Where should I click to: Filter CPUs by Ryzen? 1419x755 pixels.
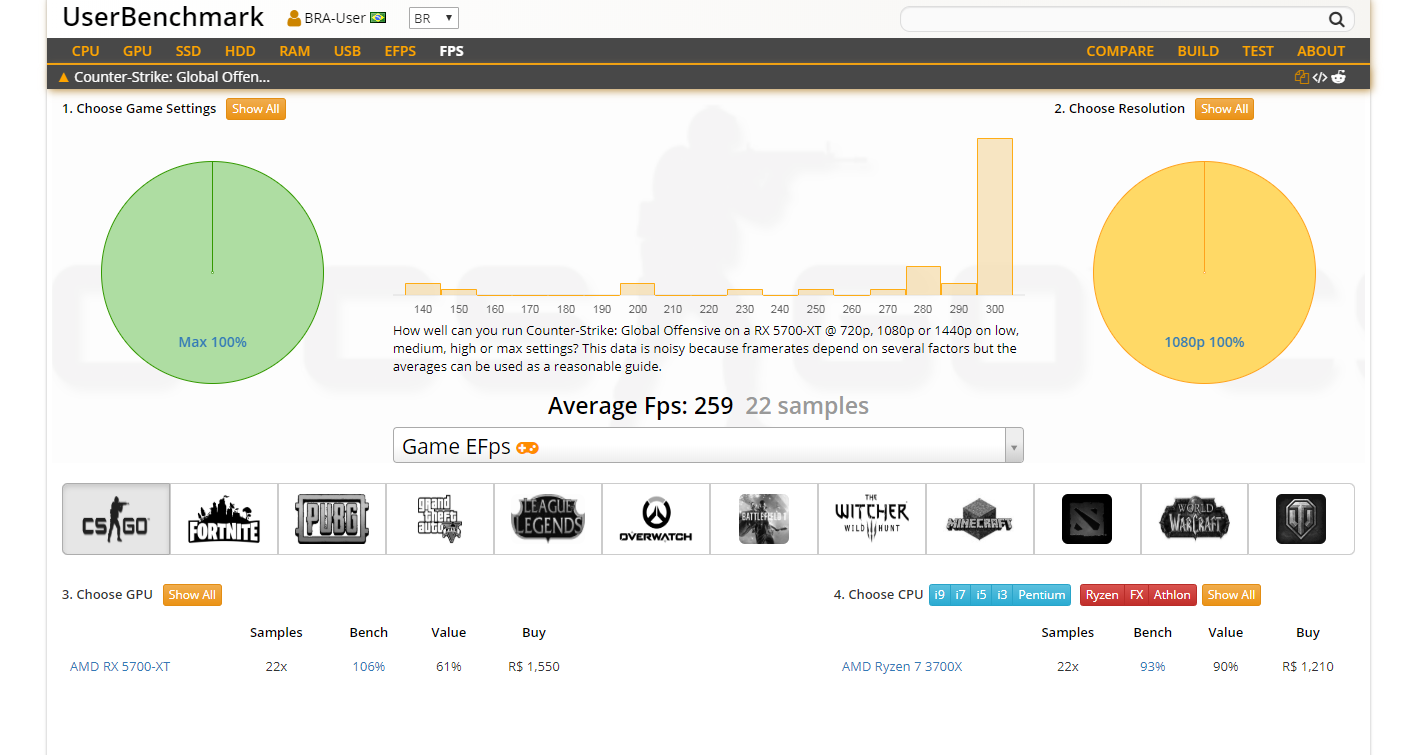click(1102, 595)
